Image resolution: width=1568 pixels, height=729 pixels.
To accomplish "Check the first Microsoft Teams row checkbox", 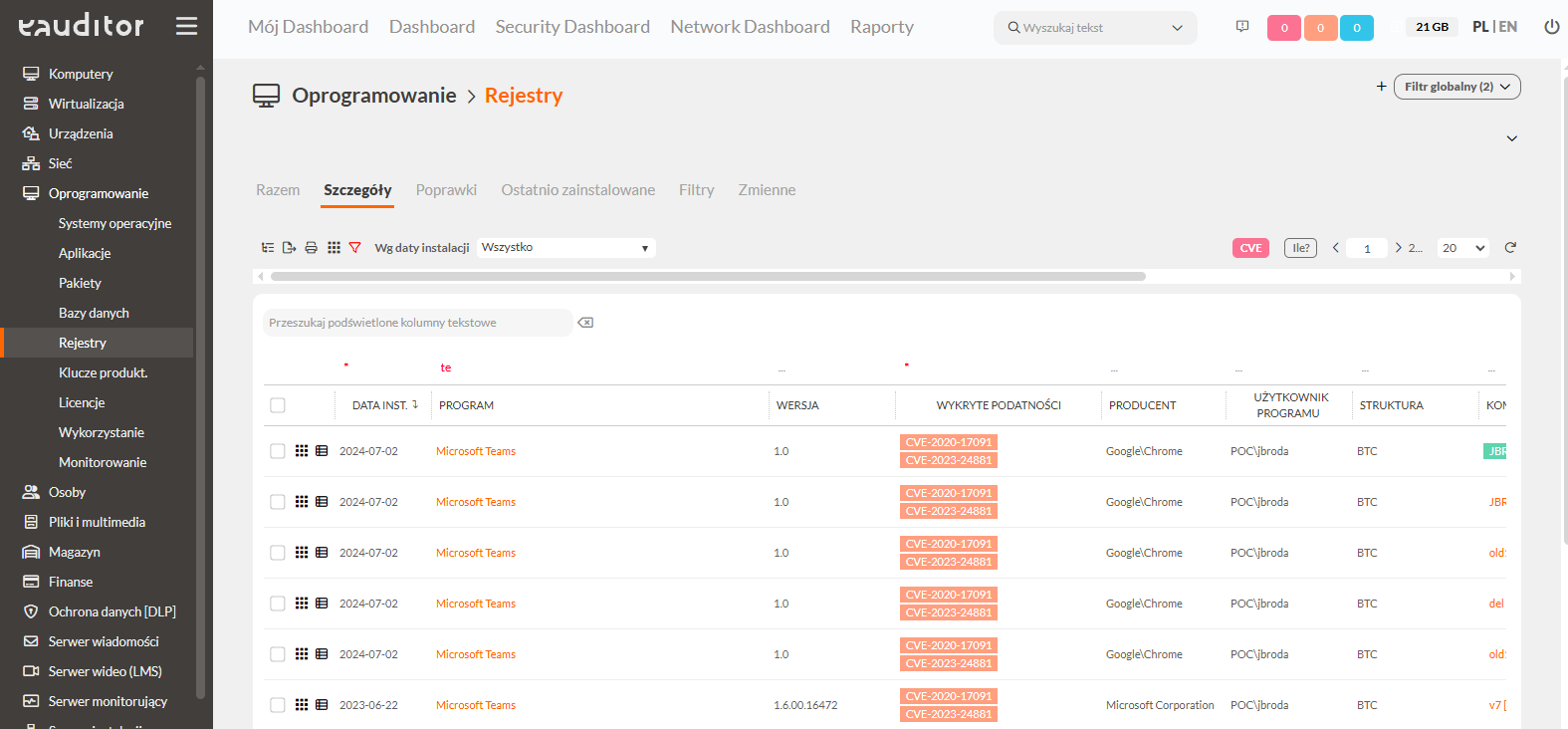I will pyautogui.click(x=278, y=451).
